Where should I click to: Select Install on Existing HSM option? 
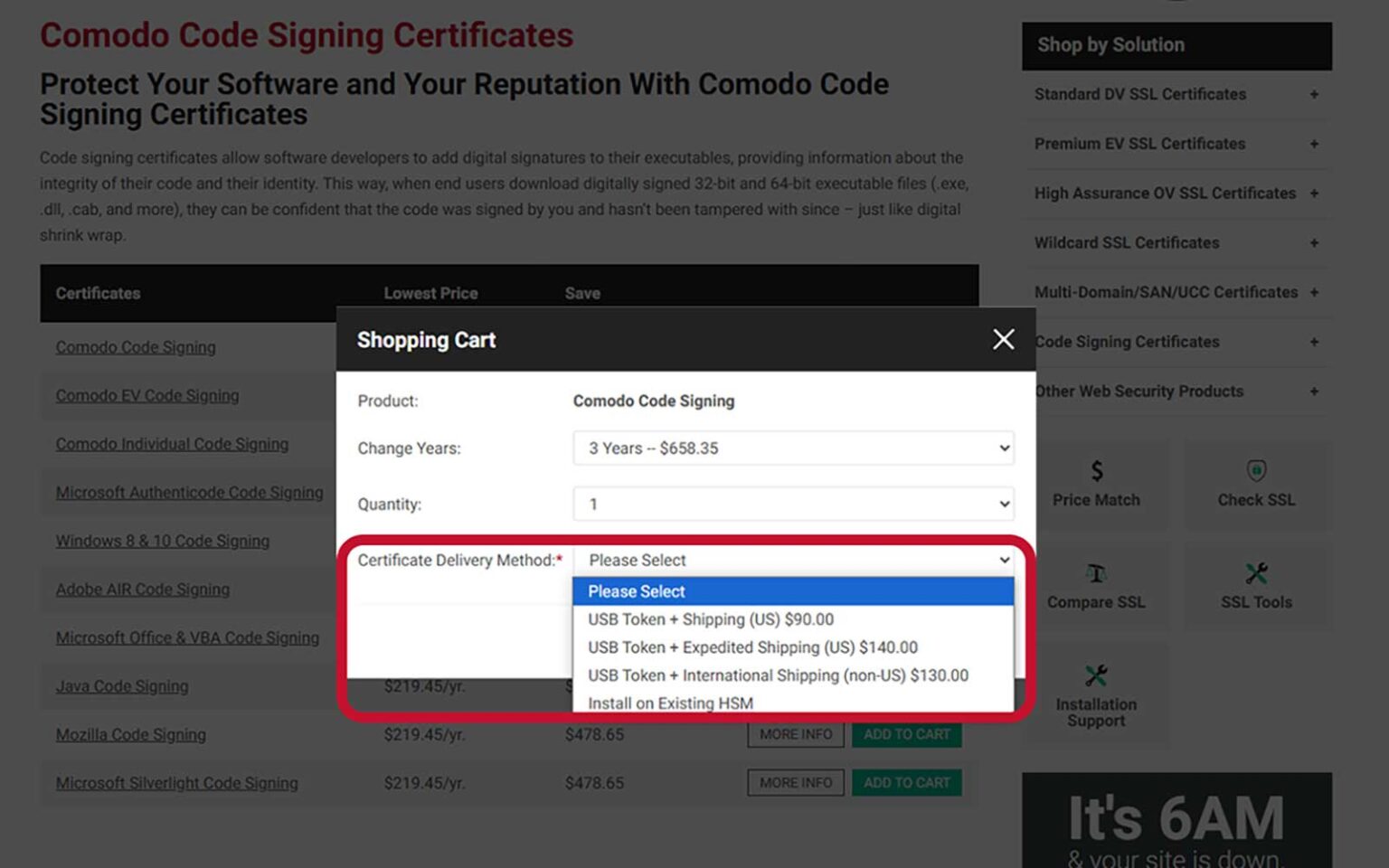669,703
